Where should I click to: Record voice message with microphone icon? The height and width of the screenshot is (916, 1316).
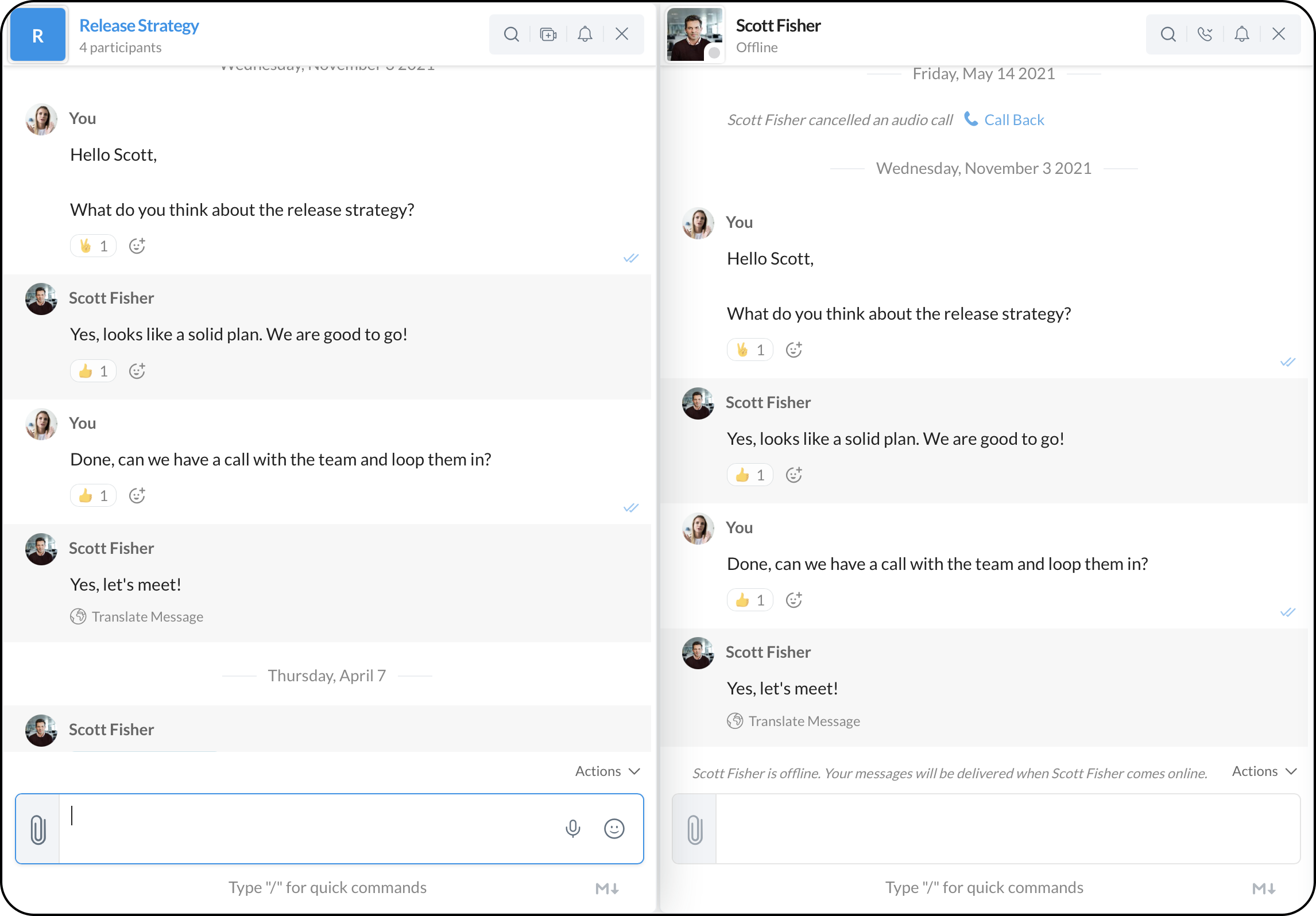572,828
